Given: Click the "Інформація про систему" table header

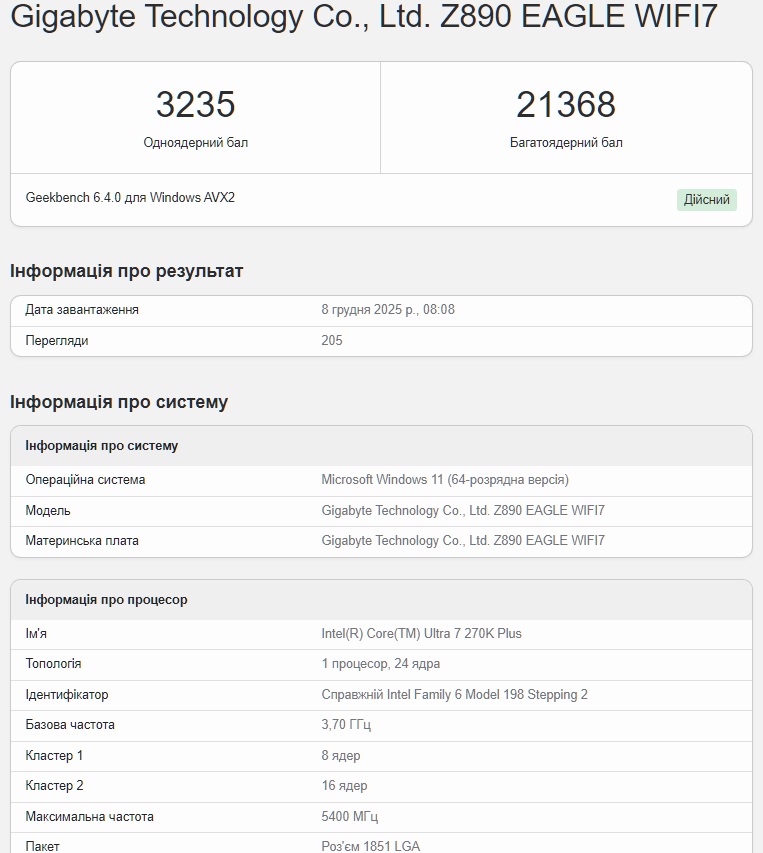Looking at the screenshot, I should 101,446.
